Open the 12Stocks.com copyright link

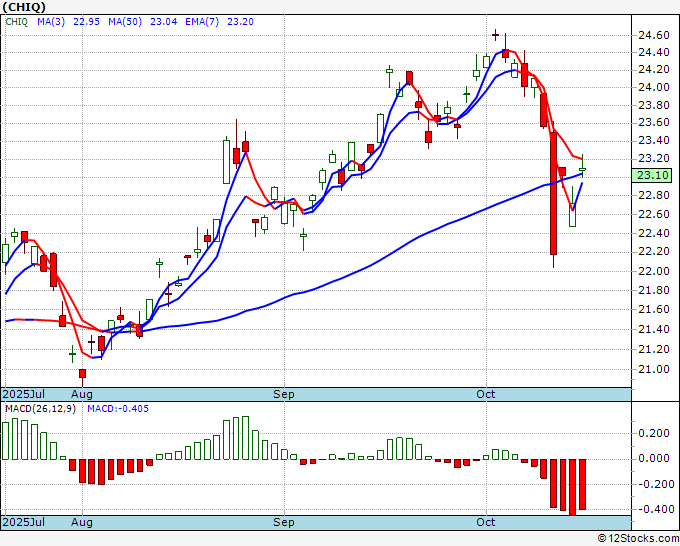coord(638,539)
